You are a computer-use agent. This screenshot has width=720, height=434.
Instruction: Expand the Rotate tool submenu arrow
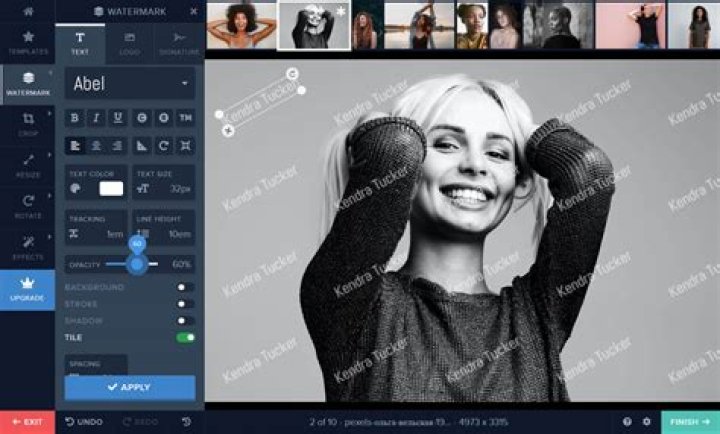pos(50,196)
